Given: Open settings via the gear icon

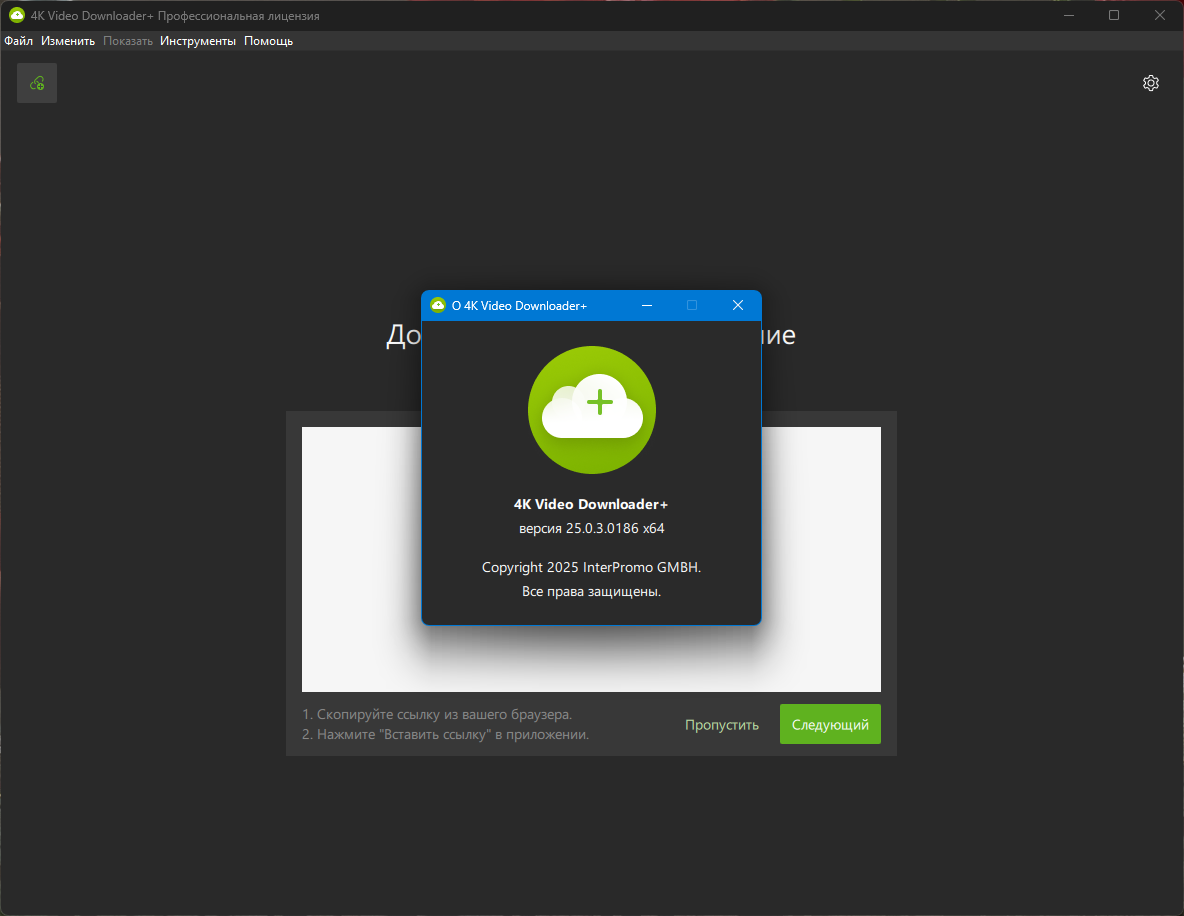Looking at the screenshot, I should (1150, 83).
